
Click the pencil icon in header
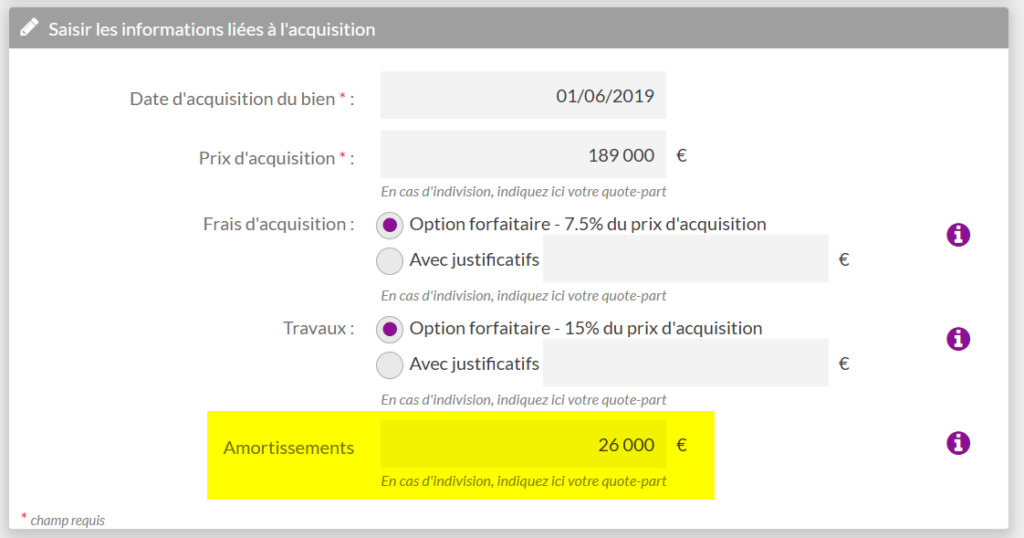pos(30,28)
